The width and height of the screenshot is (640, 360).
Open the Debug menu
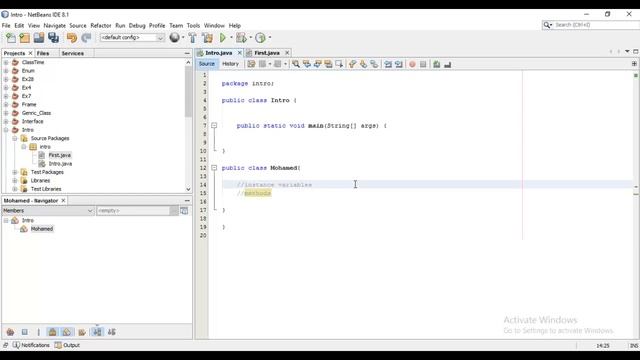(x=137, y=25)
